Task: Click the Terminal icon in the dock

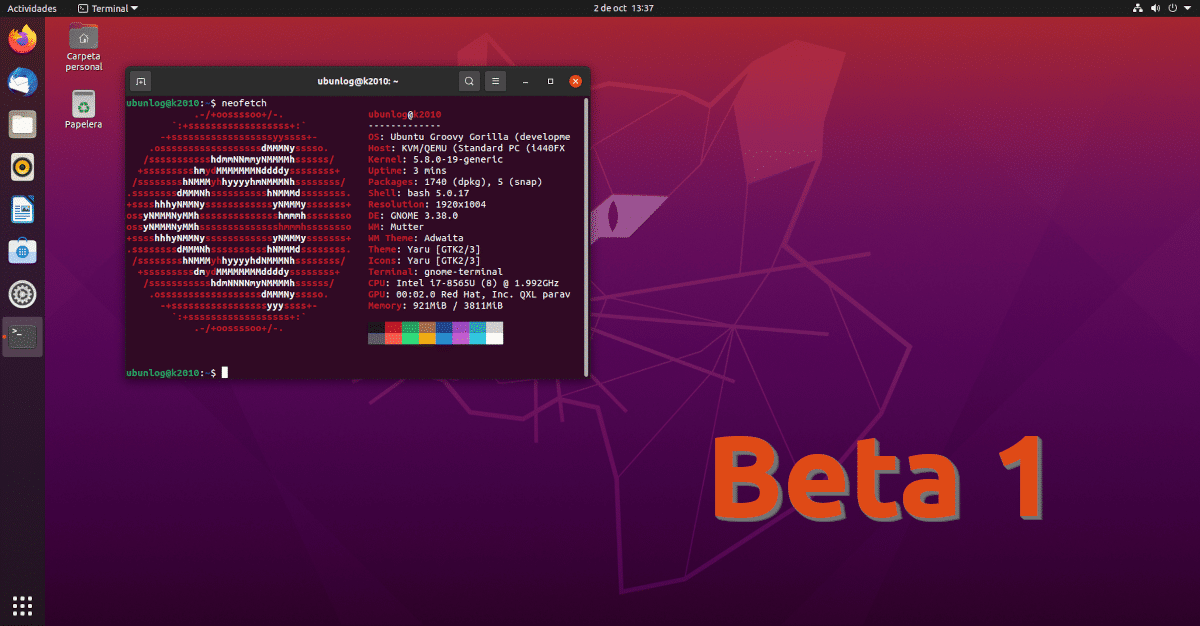Action: point(22,337)
